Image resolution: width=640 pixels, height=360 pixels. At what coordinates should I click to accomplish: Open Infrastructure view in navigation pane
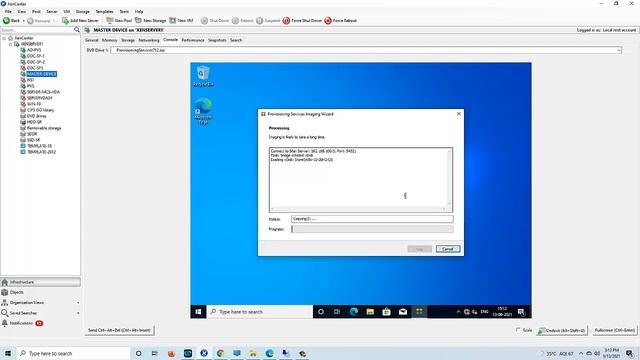(40, 282)
